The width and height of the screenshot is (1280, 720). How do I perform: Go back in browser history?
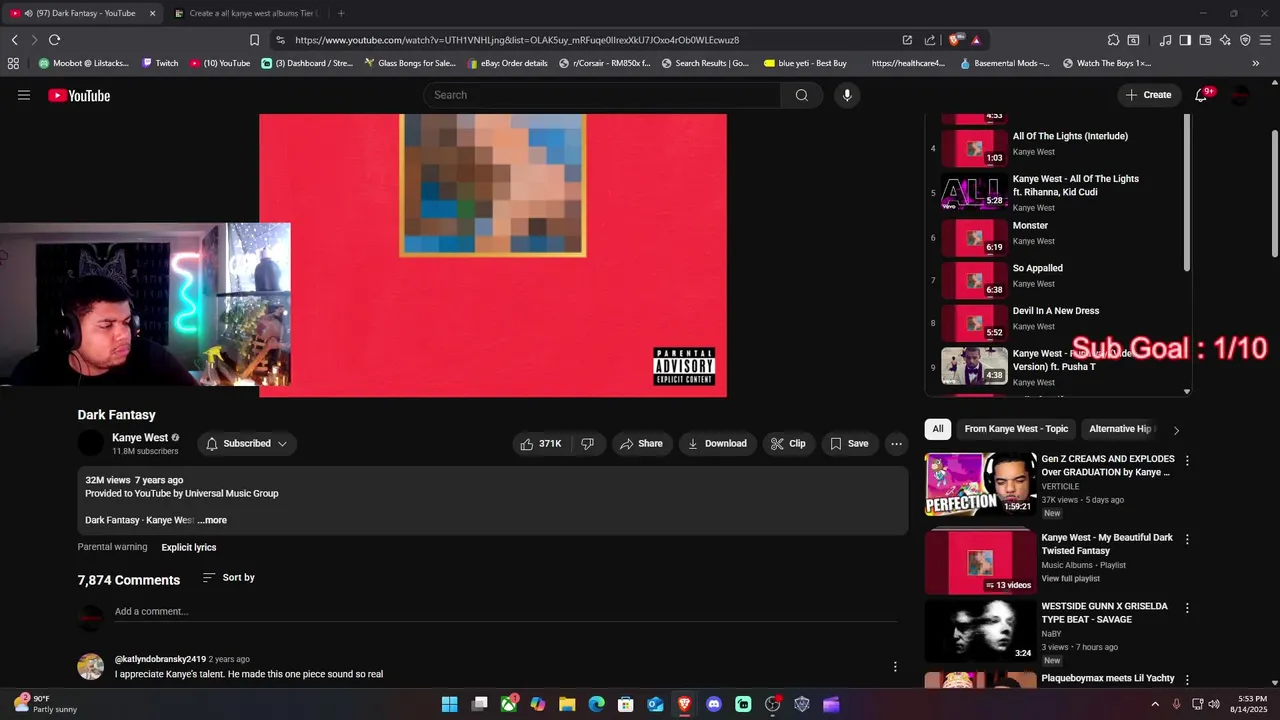[x=14, y=40]
